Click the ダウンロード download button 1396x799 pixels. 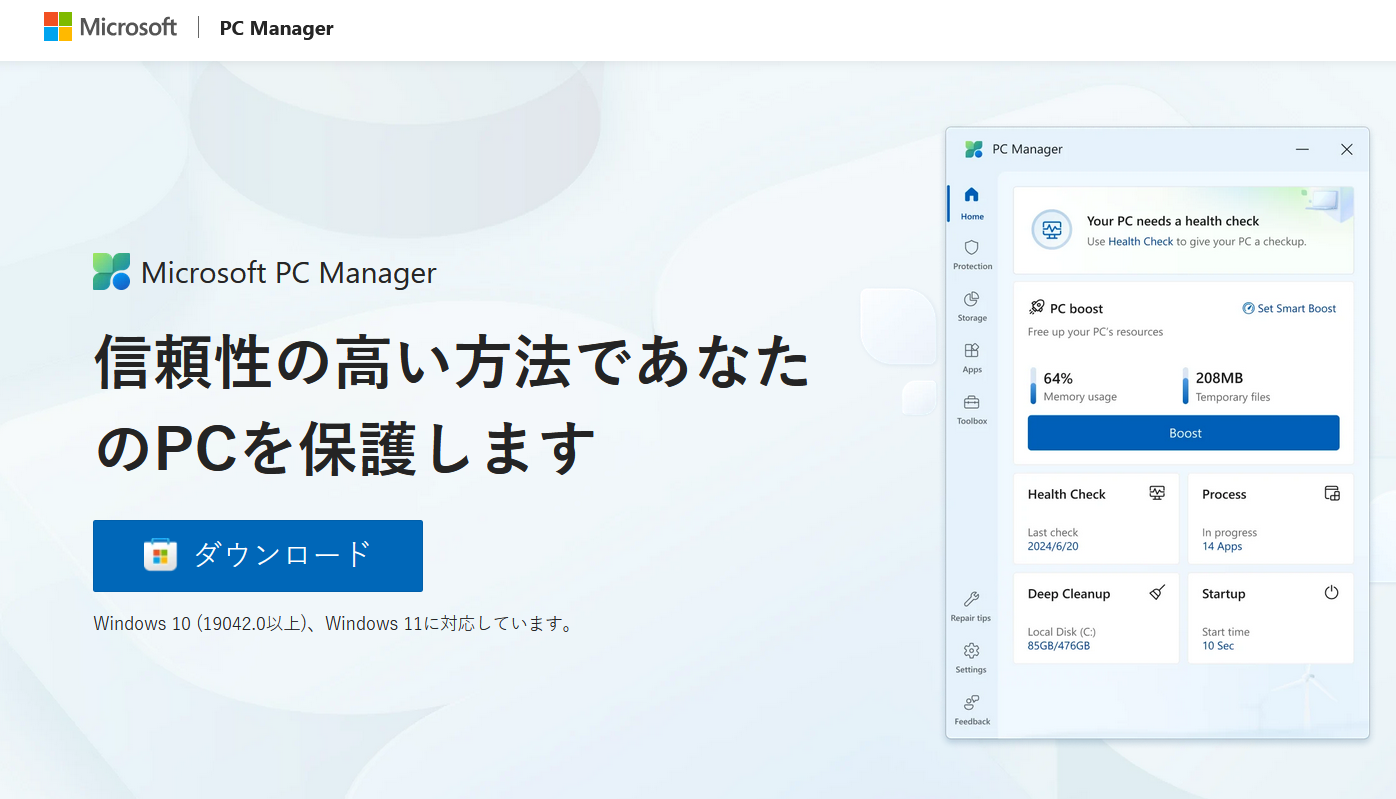(258, 555)
